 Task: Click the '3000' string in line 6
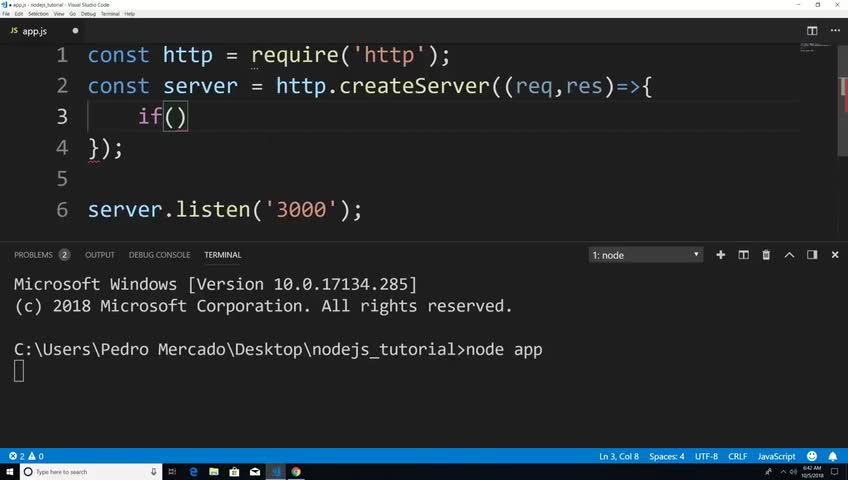(x=301, y=210)
